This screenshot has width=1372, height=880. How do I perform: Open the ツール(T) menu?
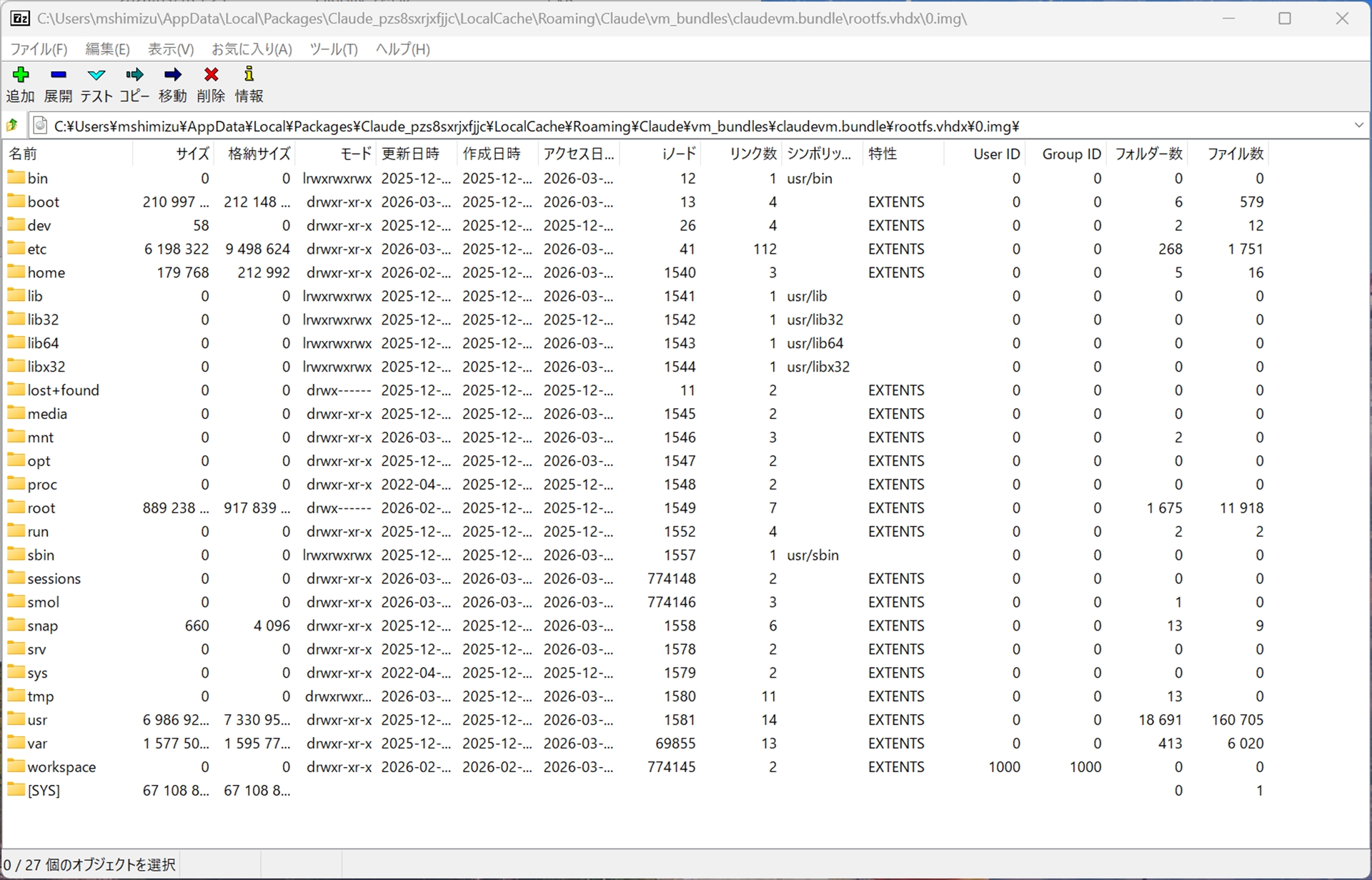click(333, 49)
